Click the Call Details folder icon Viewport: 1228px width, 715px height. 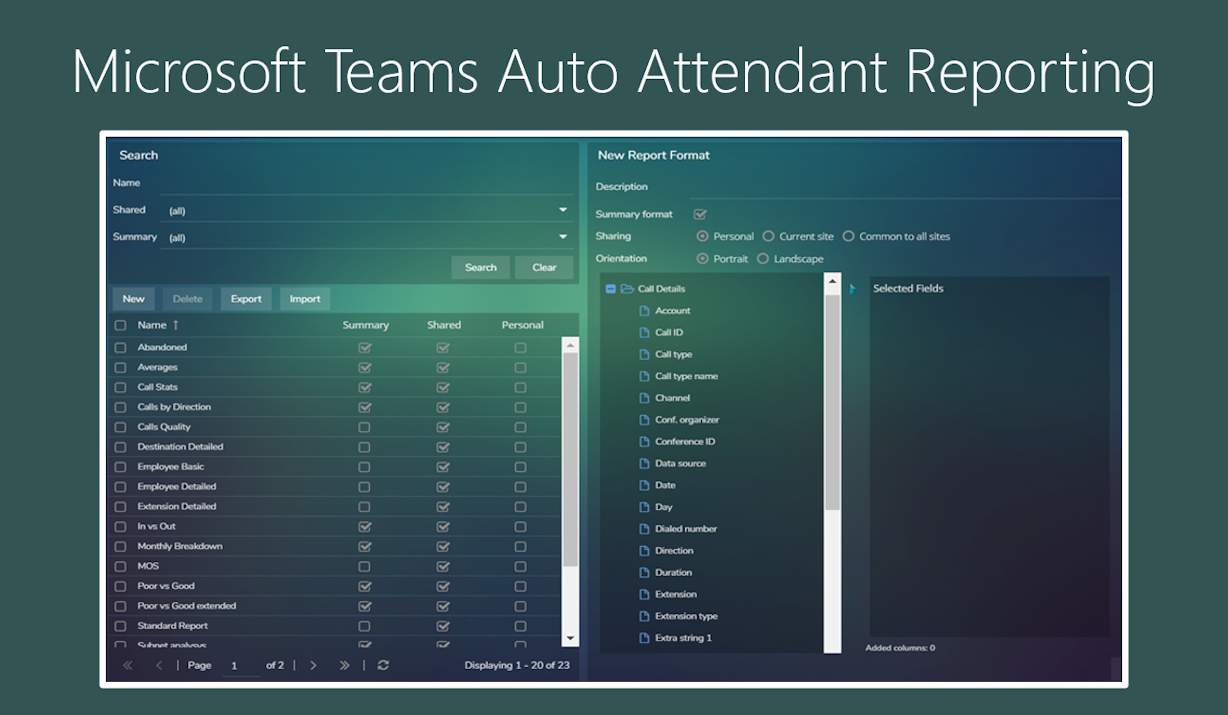click(626, 288)
